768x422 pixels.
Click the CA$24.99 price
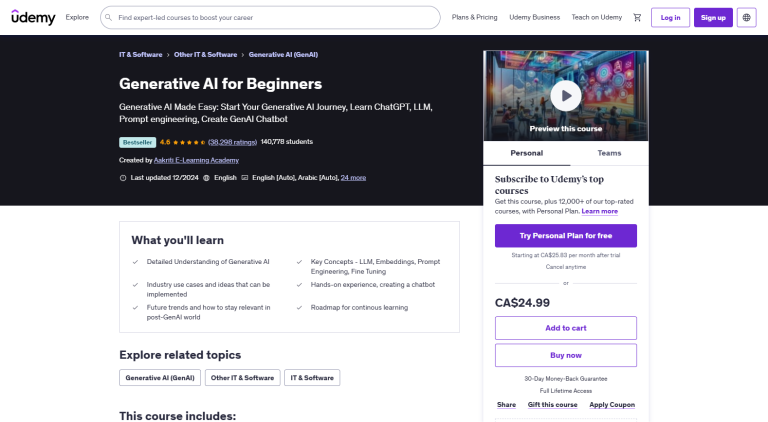522,303
